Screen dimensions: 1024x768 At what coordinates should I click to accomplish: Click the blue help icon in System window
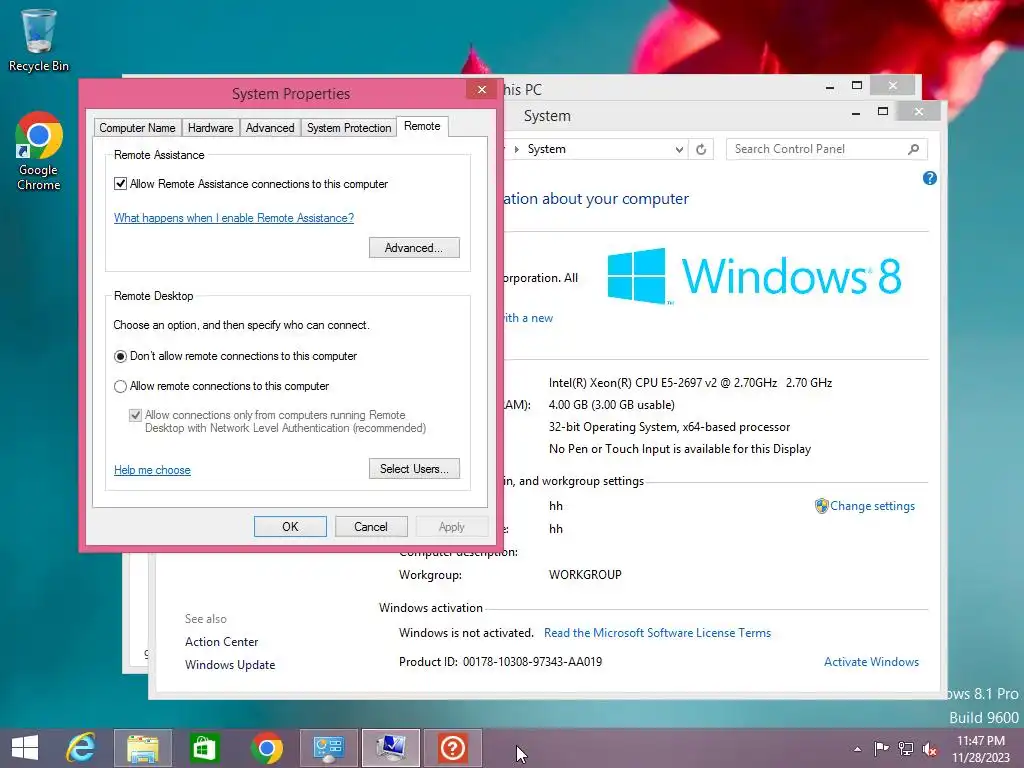tap(930, 178)
